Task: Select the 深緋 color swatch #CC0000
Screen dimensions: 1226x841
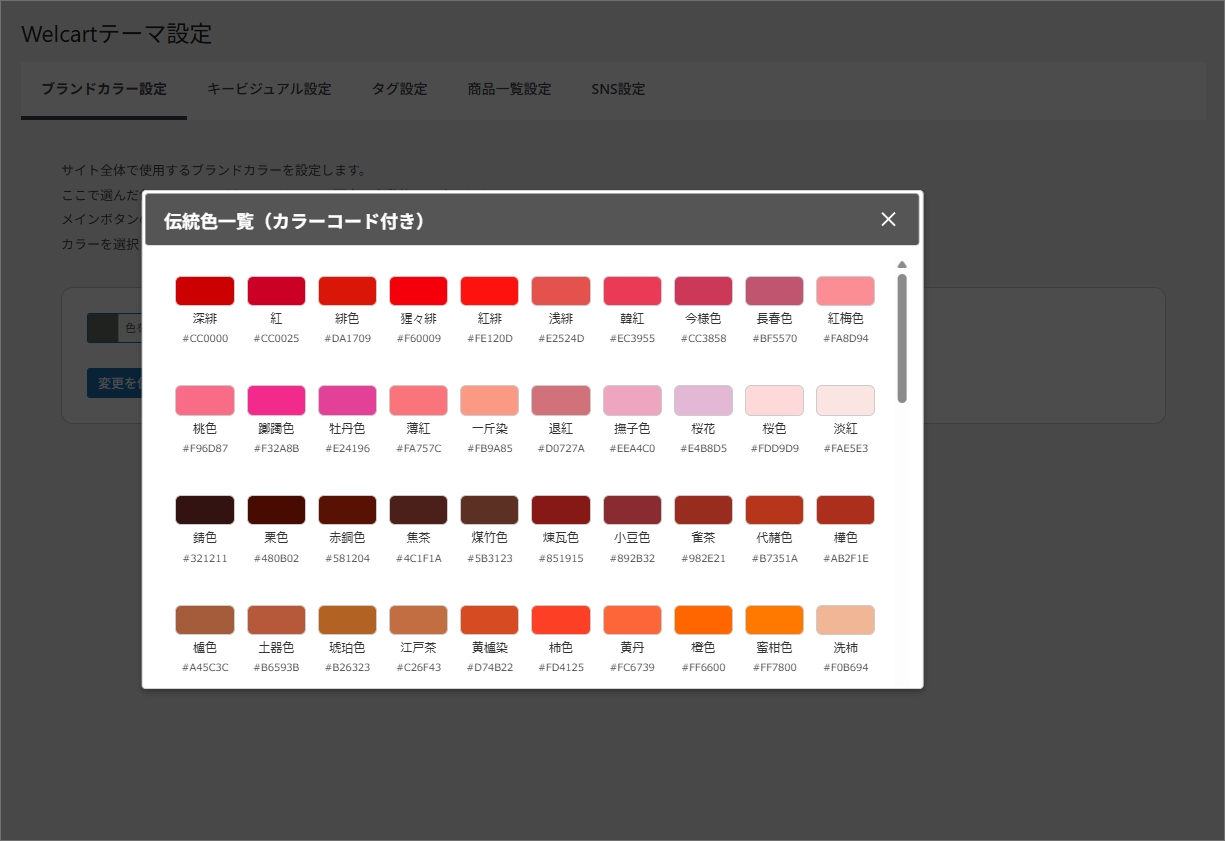Action: point(204,290)
